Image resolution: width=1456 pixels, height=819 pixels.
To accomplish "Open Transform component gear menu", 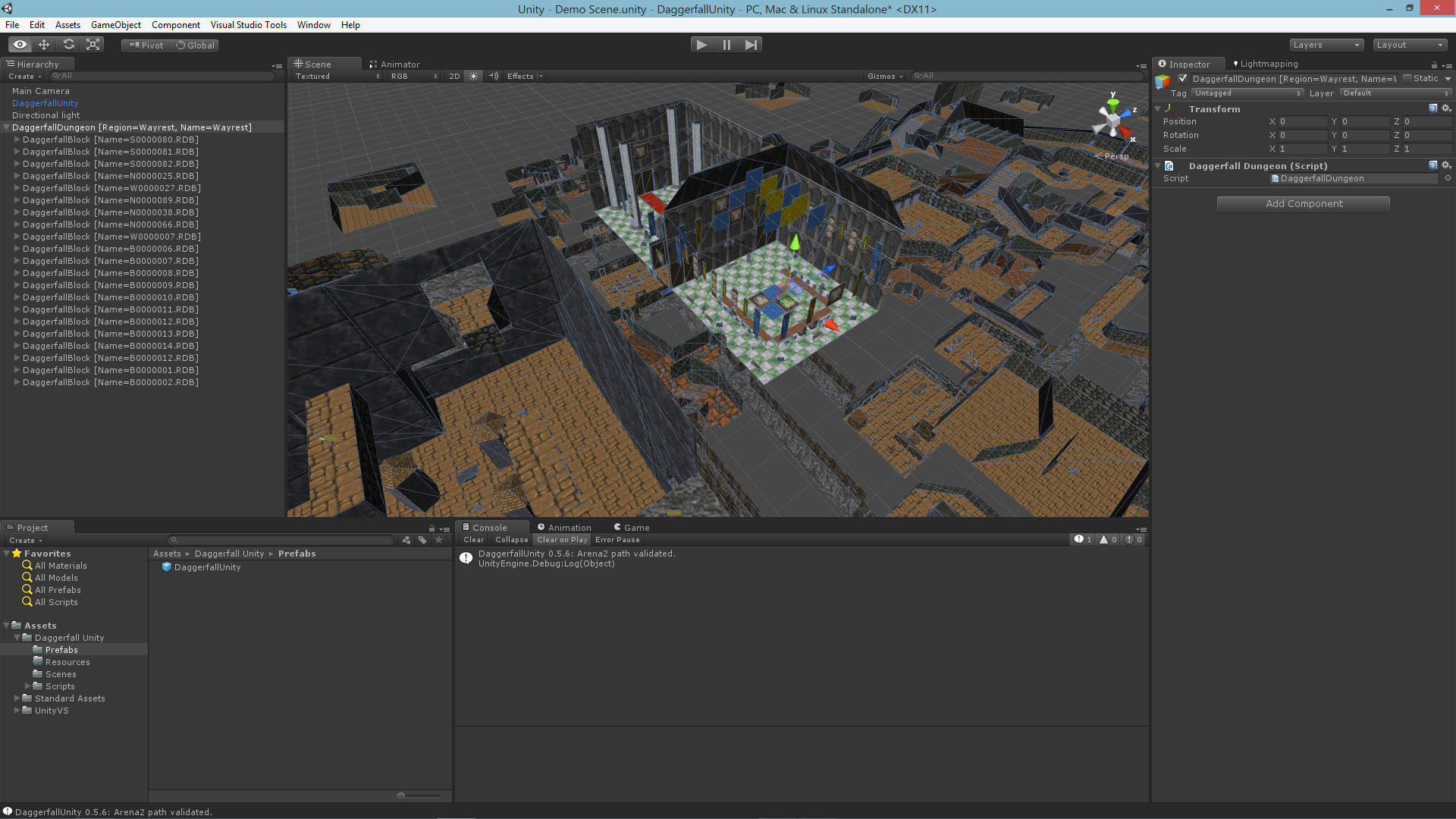I will (1446, 108).
